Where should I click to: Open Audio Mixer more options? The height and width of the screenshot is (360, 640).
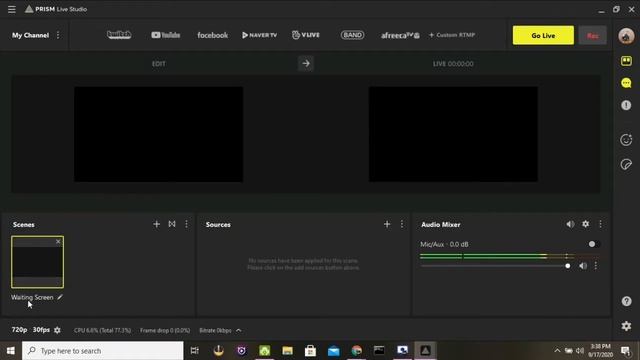600,224
